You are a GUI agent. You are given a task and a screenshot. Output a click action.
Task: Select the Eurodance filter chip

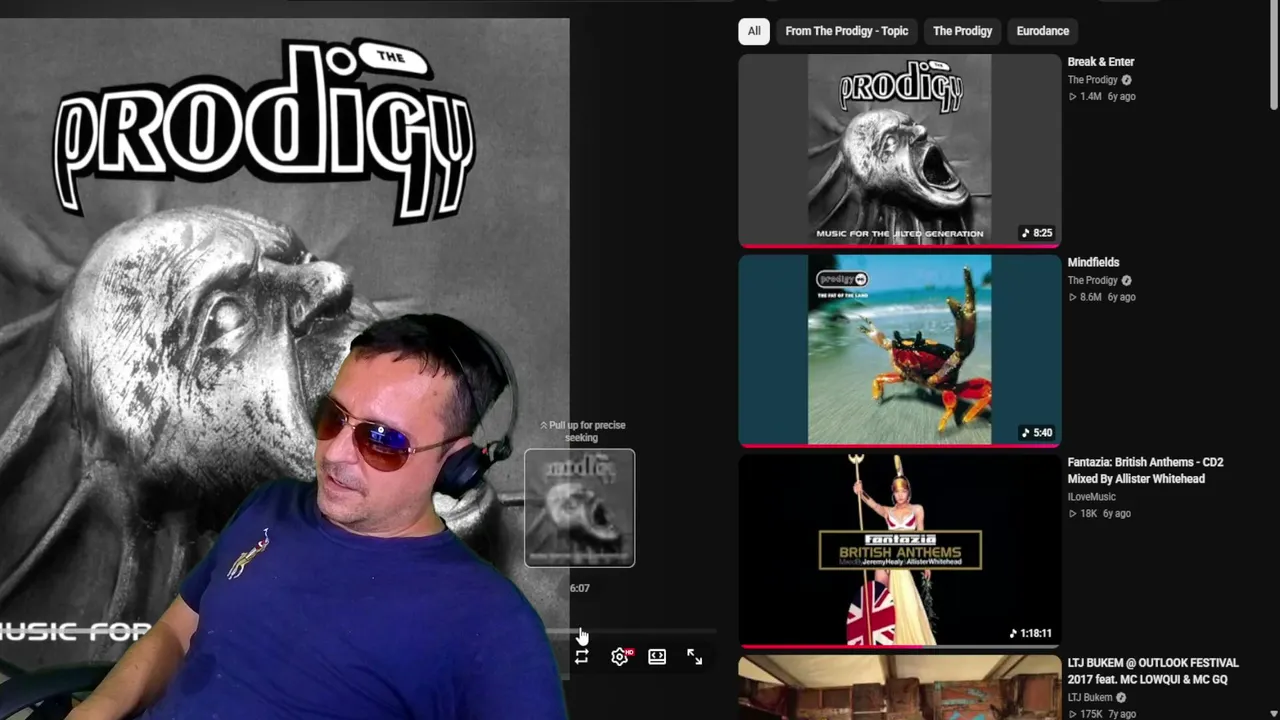[1043, 31]
